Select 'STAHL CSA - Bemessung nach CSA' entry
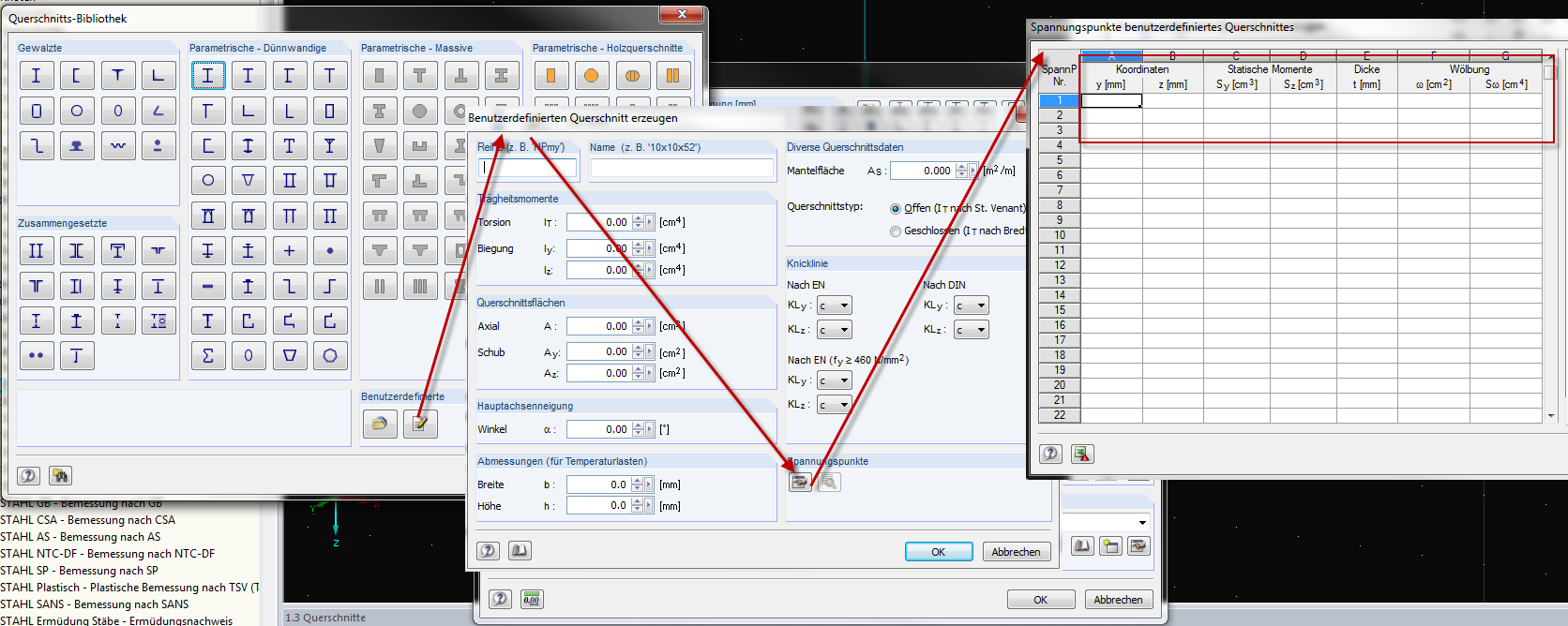This screenshot has height=626, width=1568. coord(87,520)
